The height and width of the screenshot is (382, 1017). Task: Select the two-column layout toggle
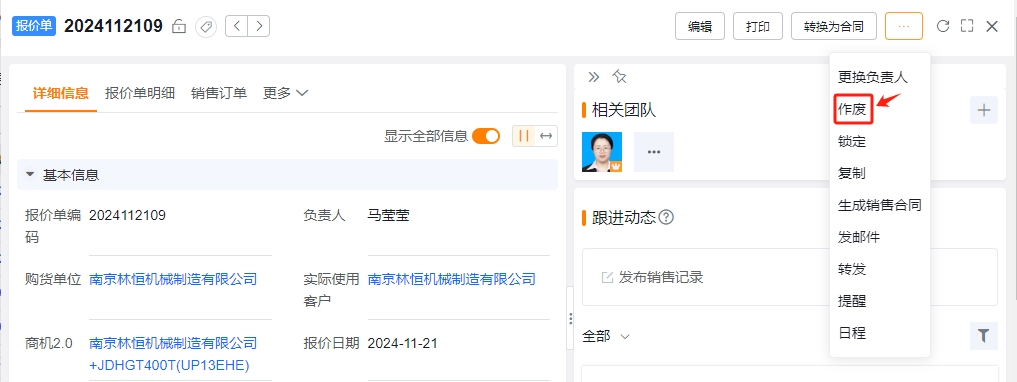524,136
